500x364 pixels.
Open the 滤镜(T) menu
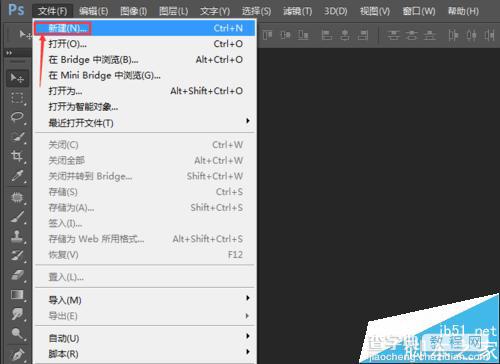pyautogui.click(x=298, y=11)
